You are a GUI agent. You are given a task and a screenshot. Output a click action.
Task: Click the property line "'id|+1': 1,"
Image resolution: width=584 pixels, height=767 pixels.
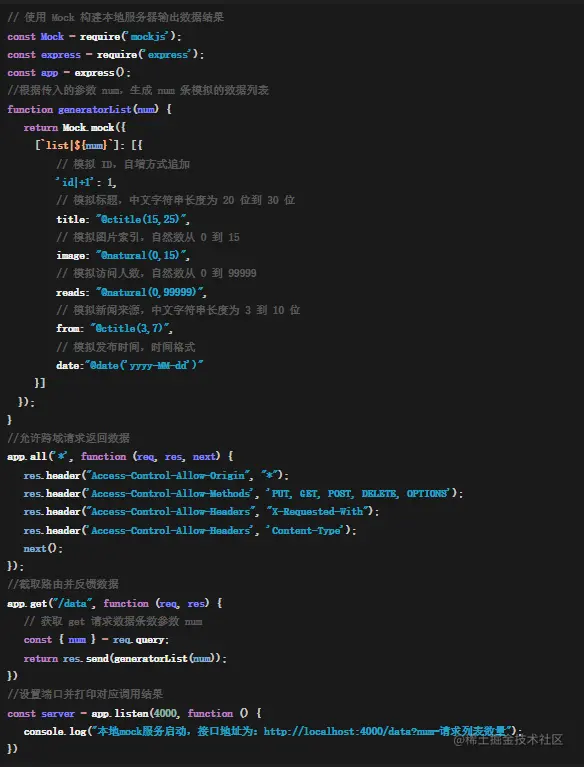click(x=86, y=182)
